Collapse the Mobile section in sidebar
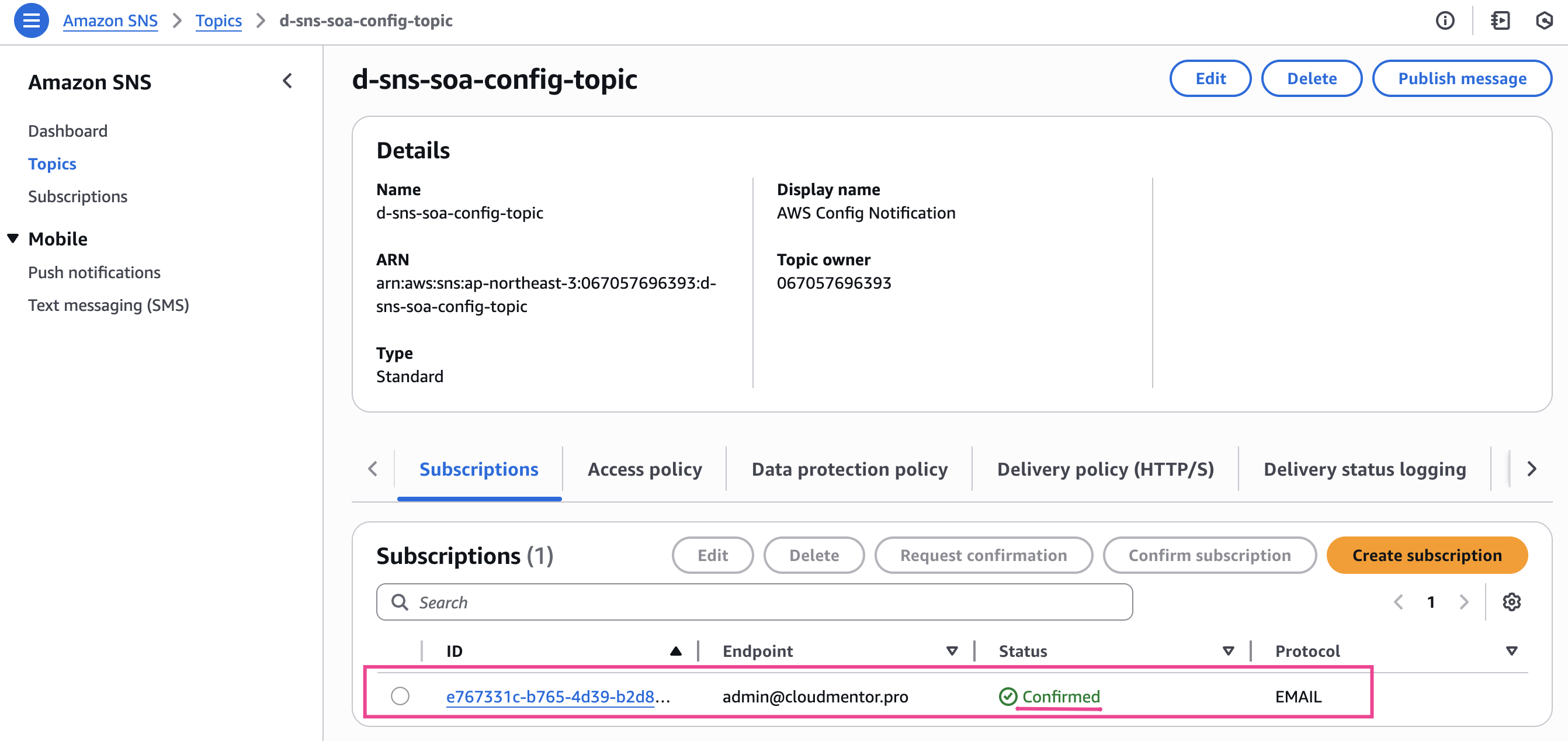 point(13,238)
